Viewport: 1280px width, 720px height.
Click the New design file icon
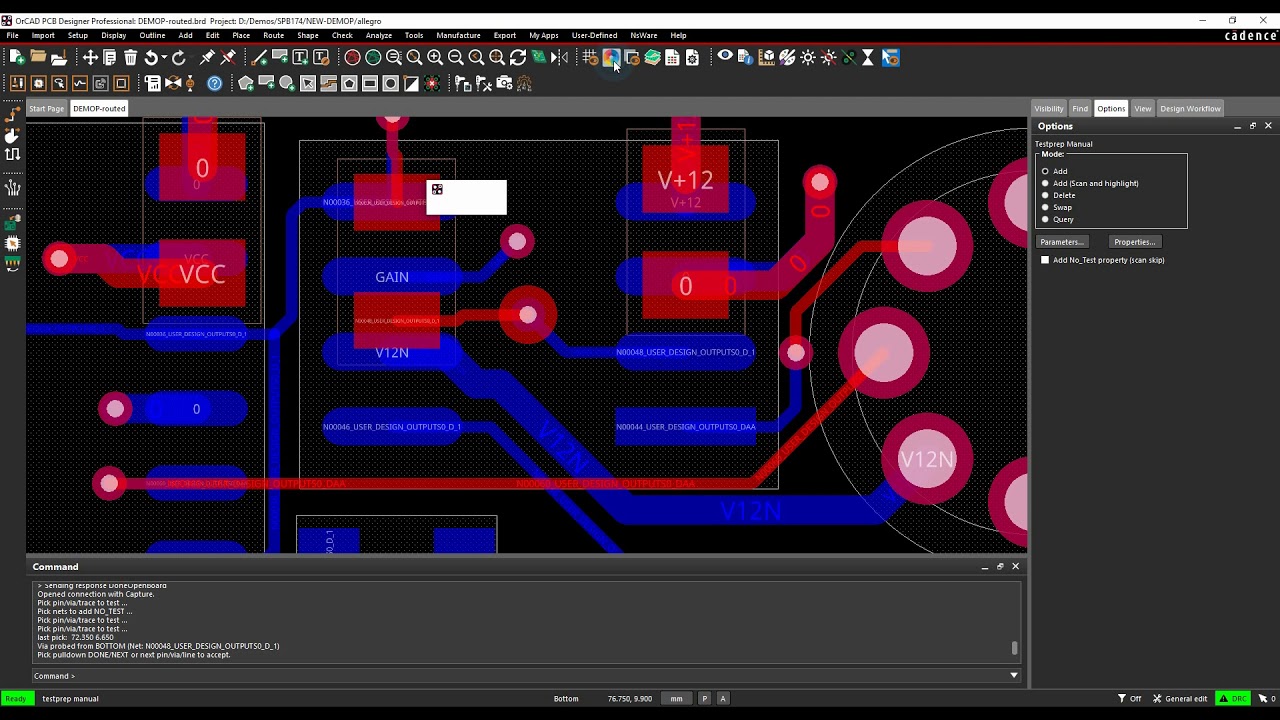point(17,57)
